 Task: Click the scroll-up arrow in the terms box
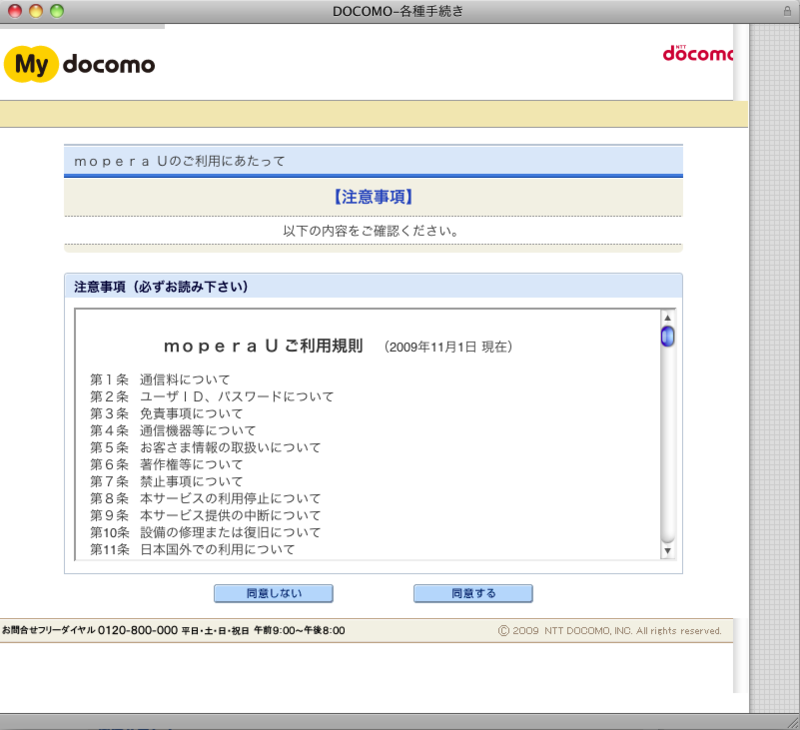[x=667, y=317]
